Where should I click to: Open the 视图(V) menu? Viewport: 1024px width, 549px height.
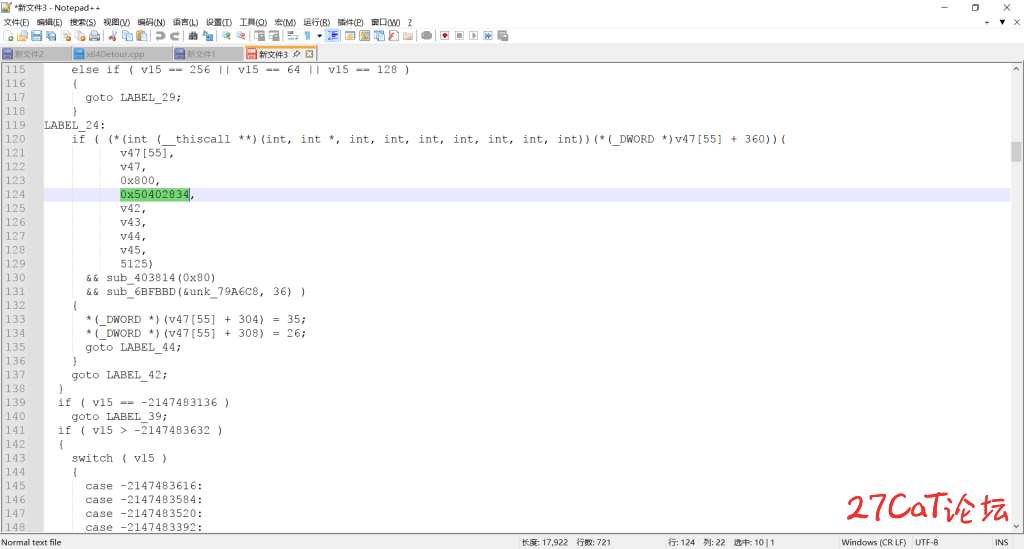point(117,22)
